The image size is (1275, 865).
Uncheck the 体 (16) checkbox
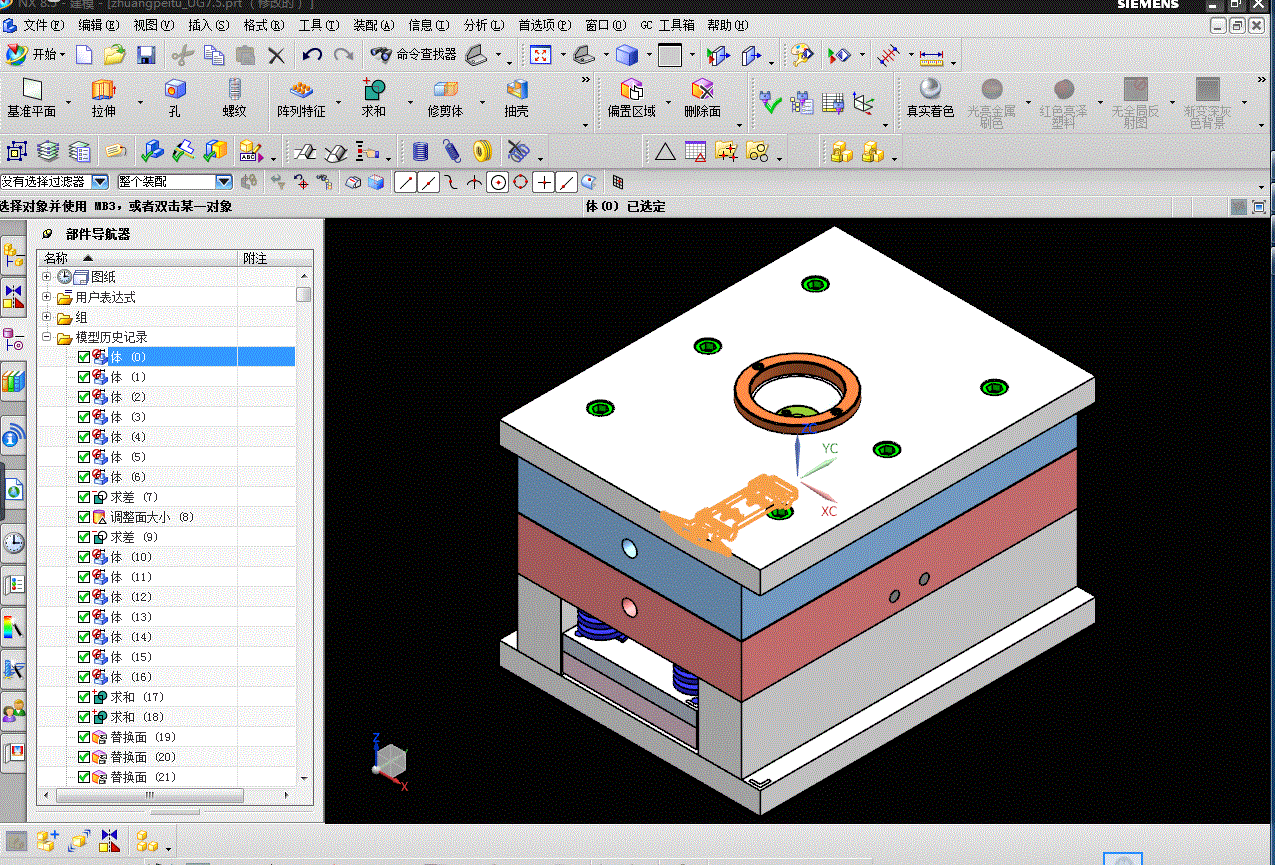(x=84, y=677)
